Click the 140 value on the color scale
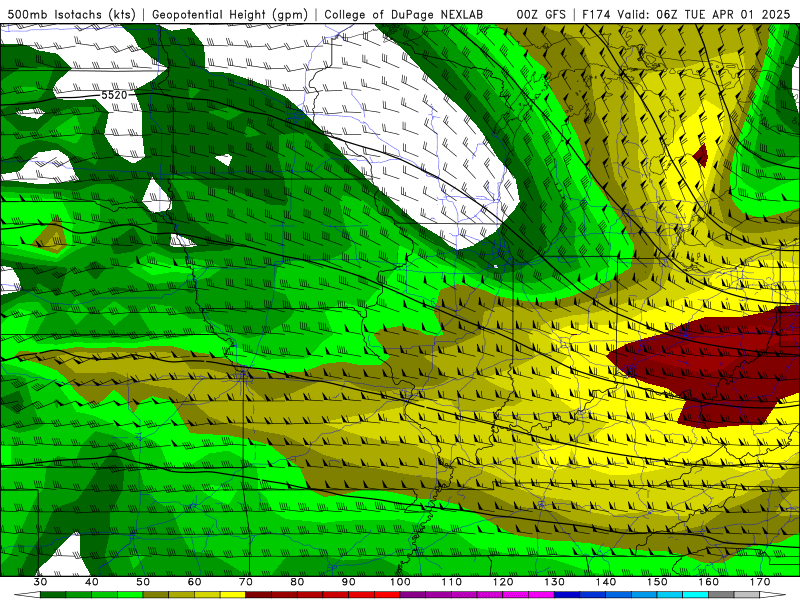The width and height of the screenshot is (800, 600). pos(606,582)
